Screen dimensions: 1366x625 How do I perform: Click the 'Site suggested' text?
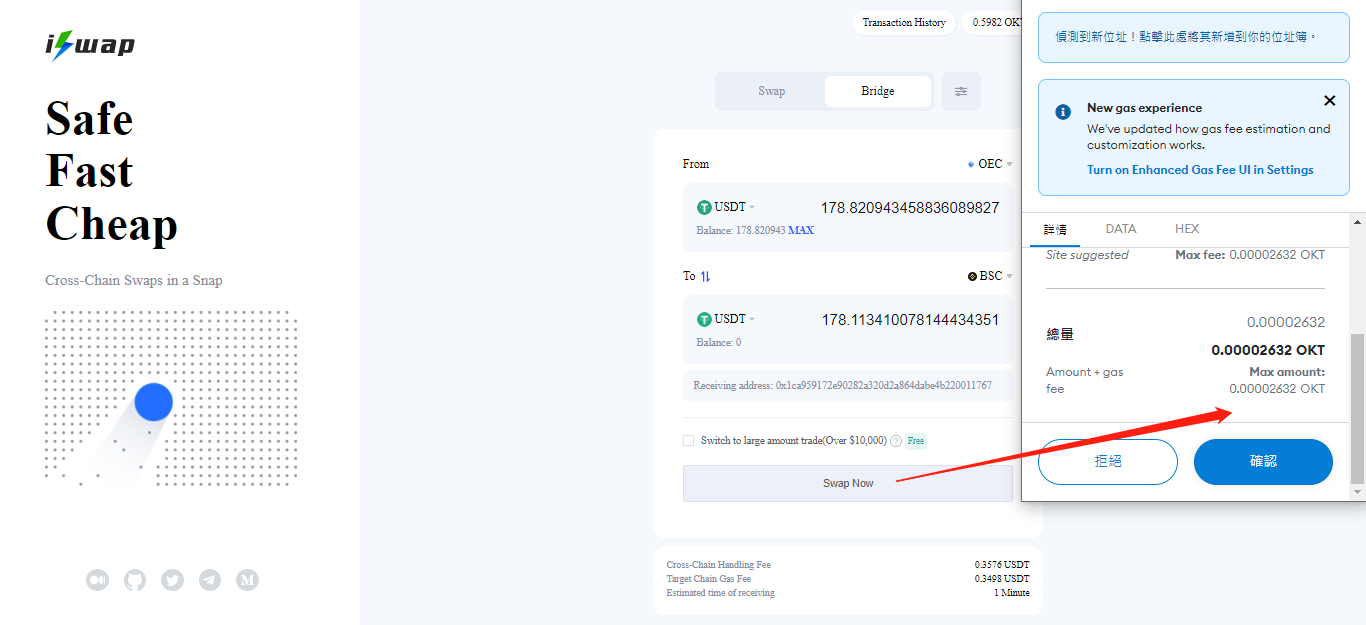[1087, 255]
